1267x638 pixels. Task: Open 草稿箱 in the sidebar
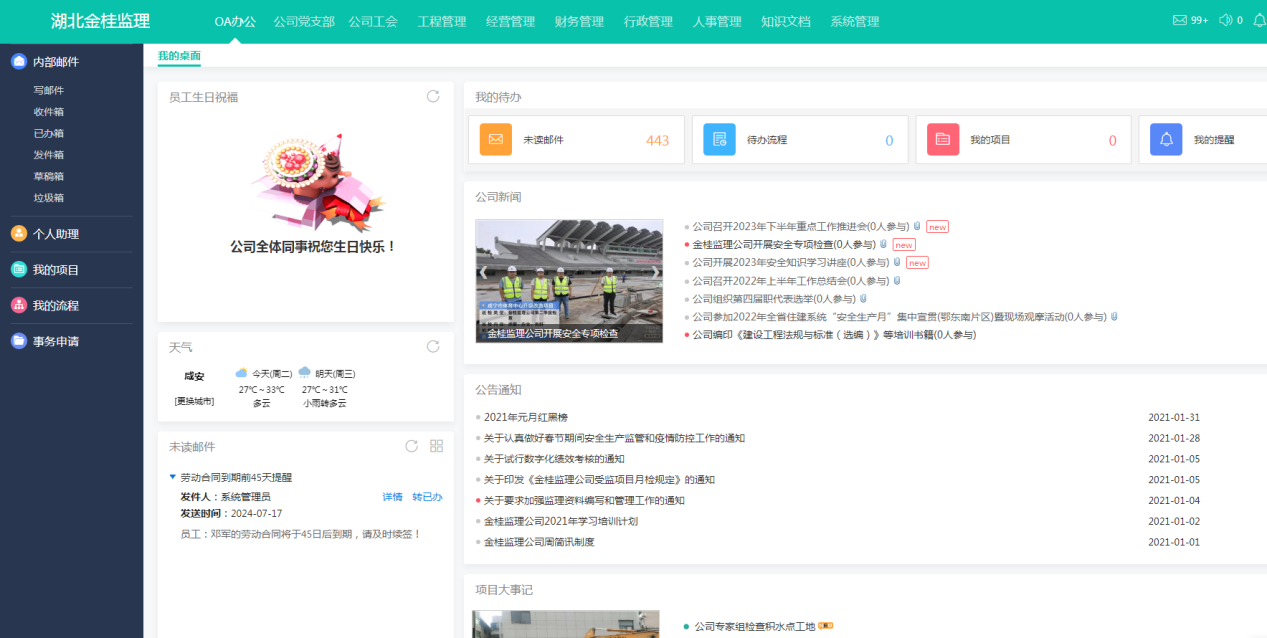point(48,176)
